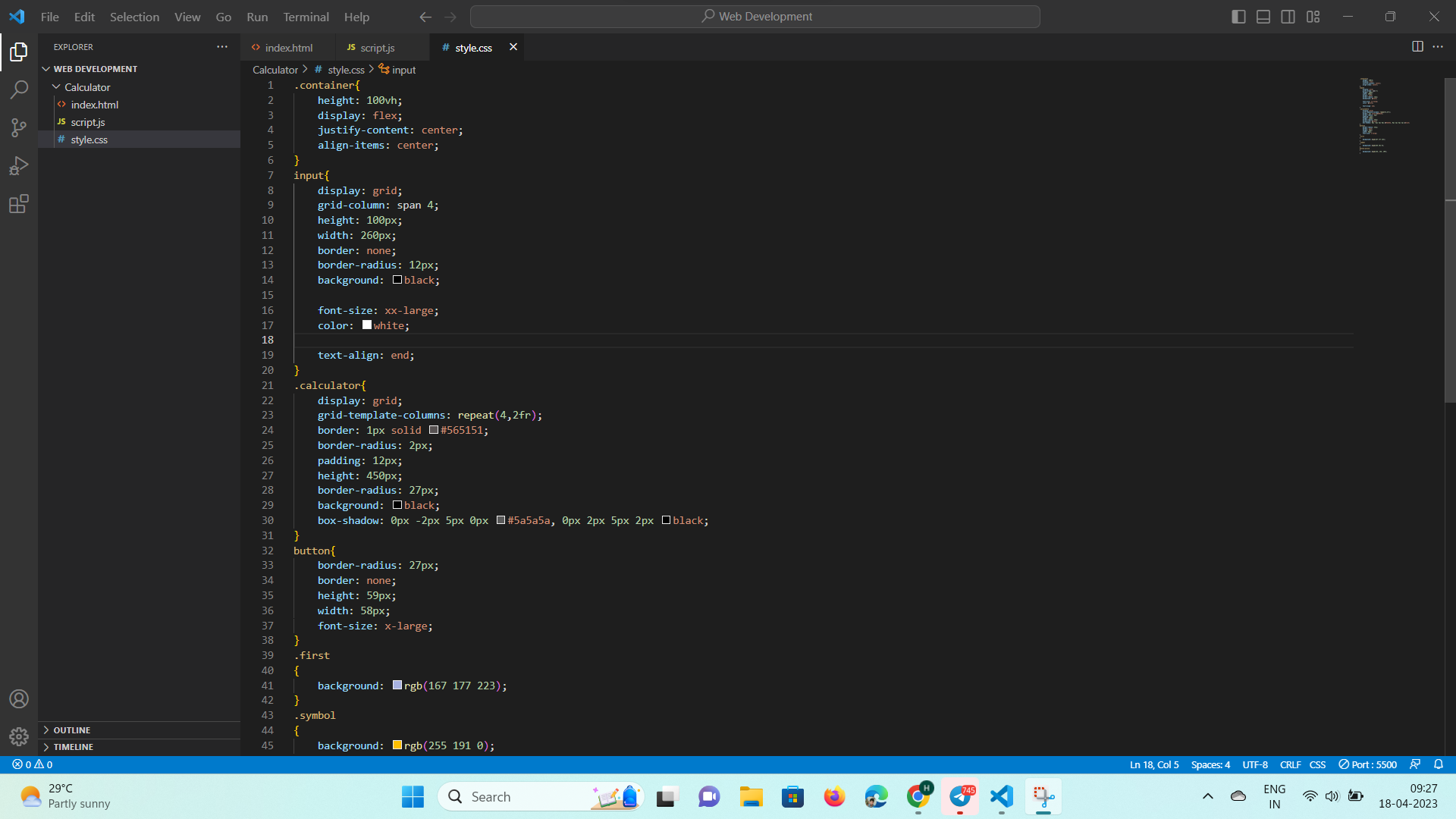1456x819 pixels.
Task: Change language mode from CSS in status bar
Action: click(x=1317, y=764)
